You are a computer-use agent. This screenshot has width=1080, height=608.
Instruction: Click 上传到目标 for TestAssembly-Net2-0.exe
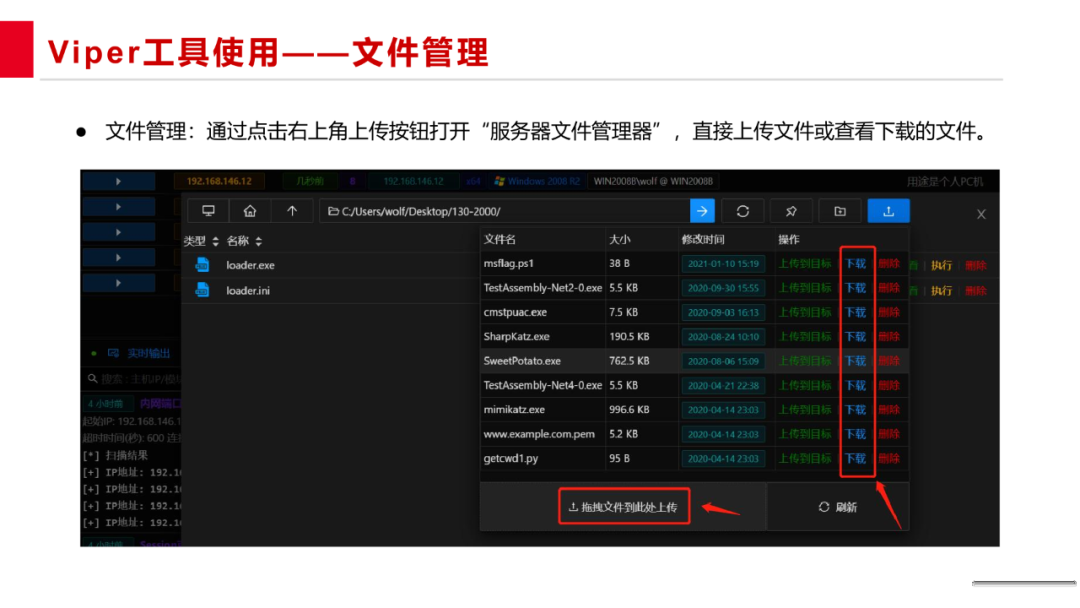804,288
